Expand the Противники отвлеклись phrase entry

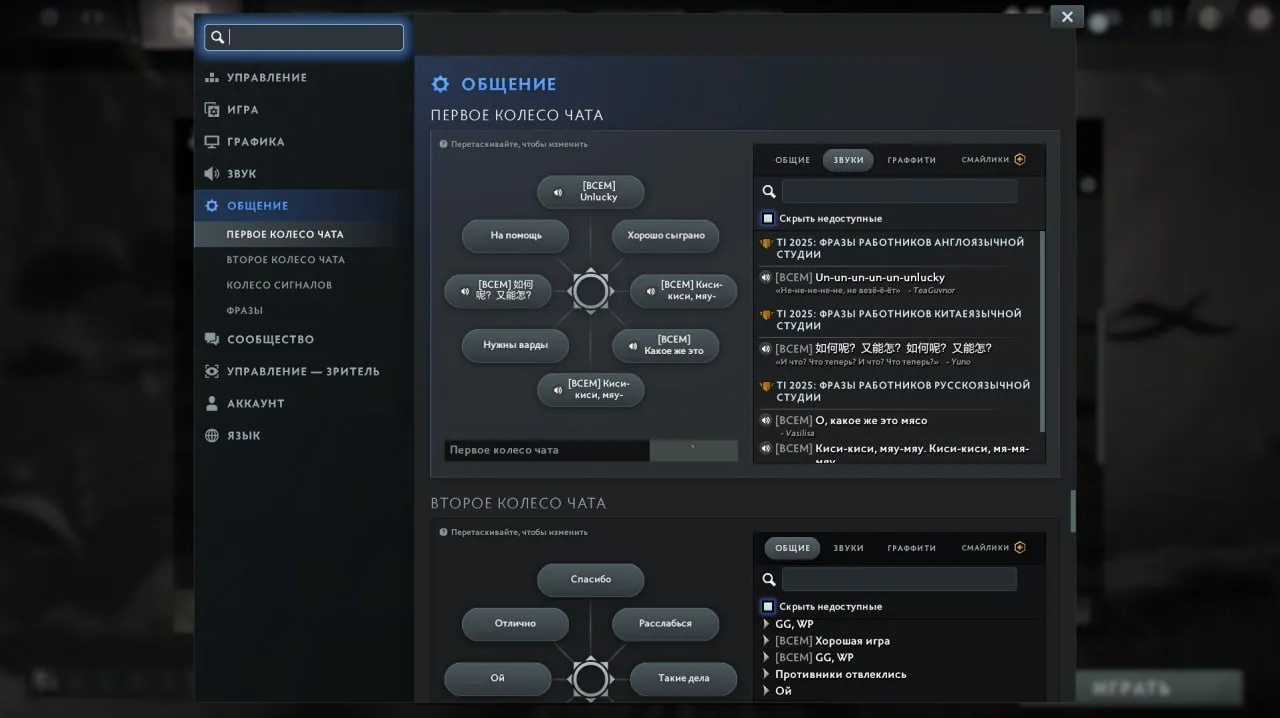pyautogui.click(x=766, y=674)
